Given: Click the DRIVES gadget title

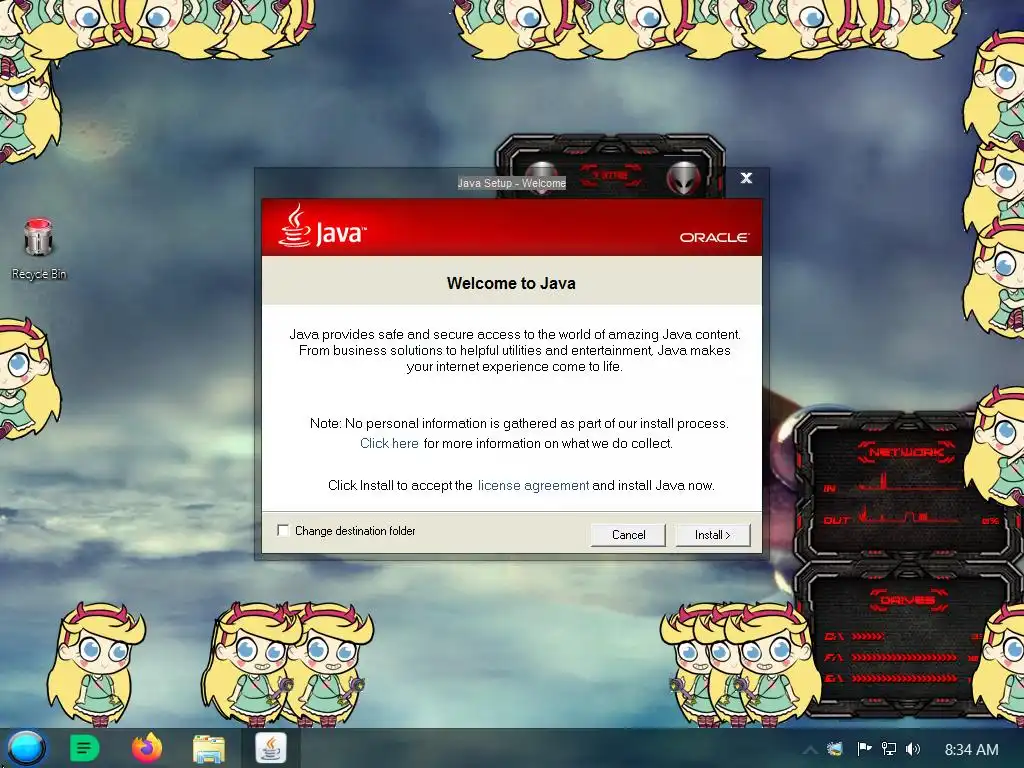Looking at the screenshot, I should (x=906, y=600).
